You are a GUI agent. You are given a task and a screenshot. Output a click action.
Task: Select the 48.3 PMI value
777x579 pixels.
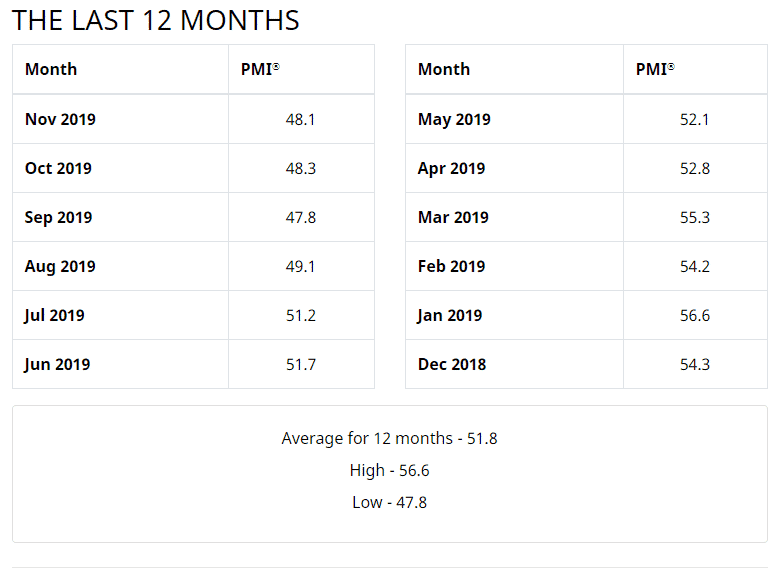pyautogui.click(x=301, y=168)
